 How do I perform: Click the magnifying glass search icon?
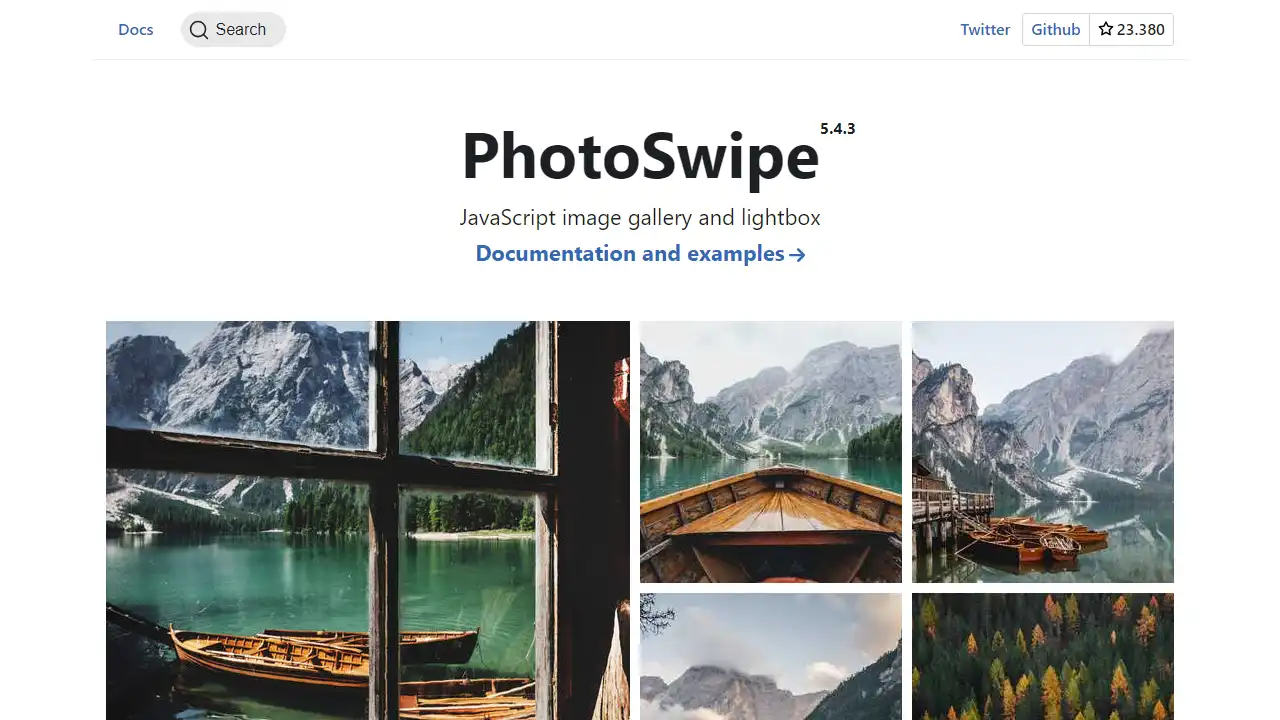coord(199,30)
